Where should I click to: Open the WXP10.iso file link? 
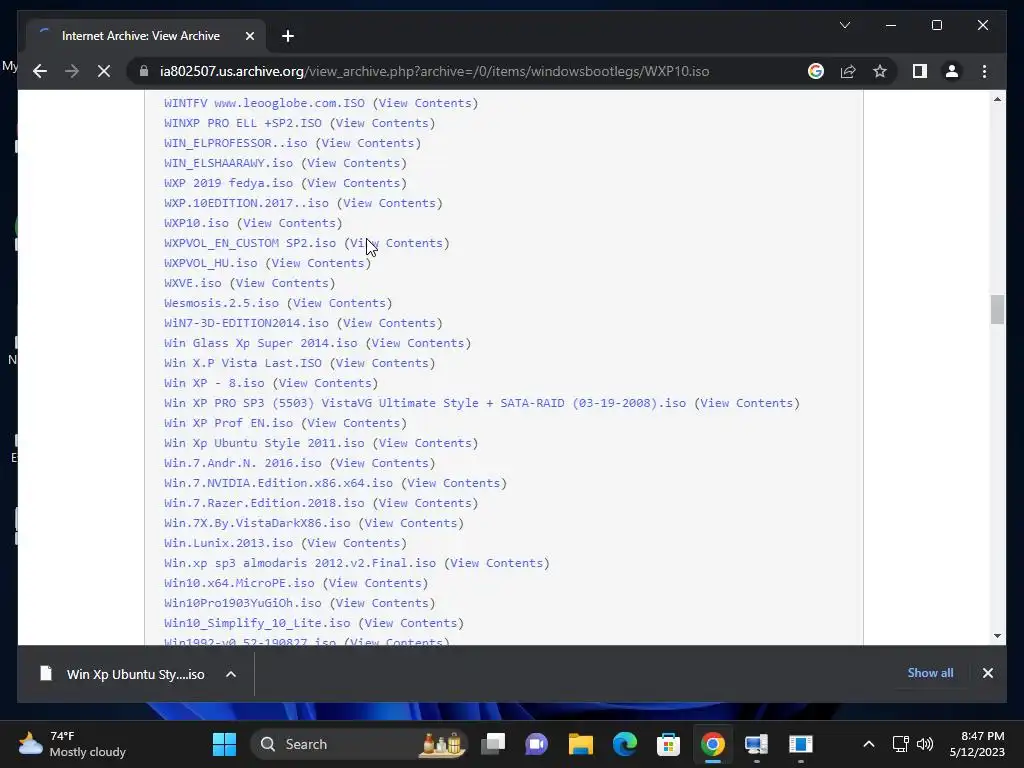tap(197, 223)
